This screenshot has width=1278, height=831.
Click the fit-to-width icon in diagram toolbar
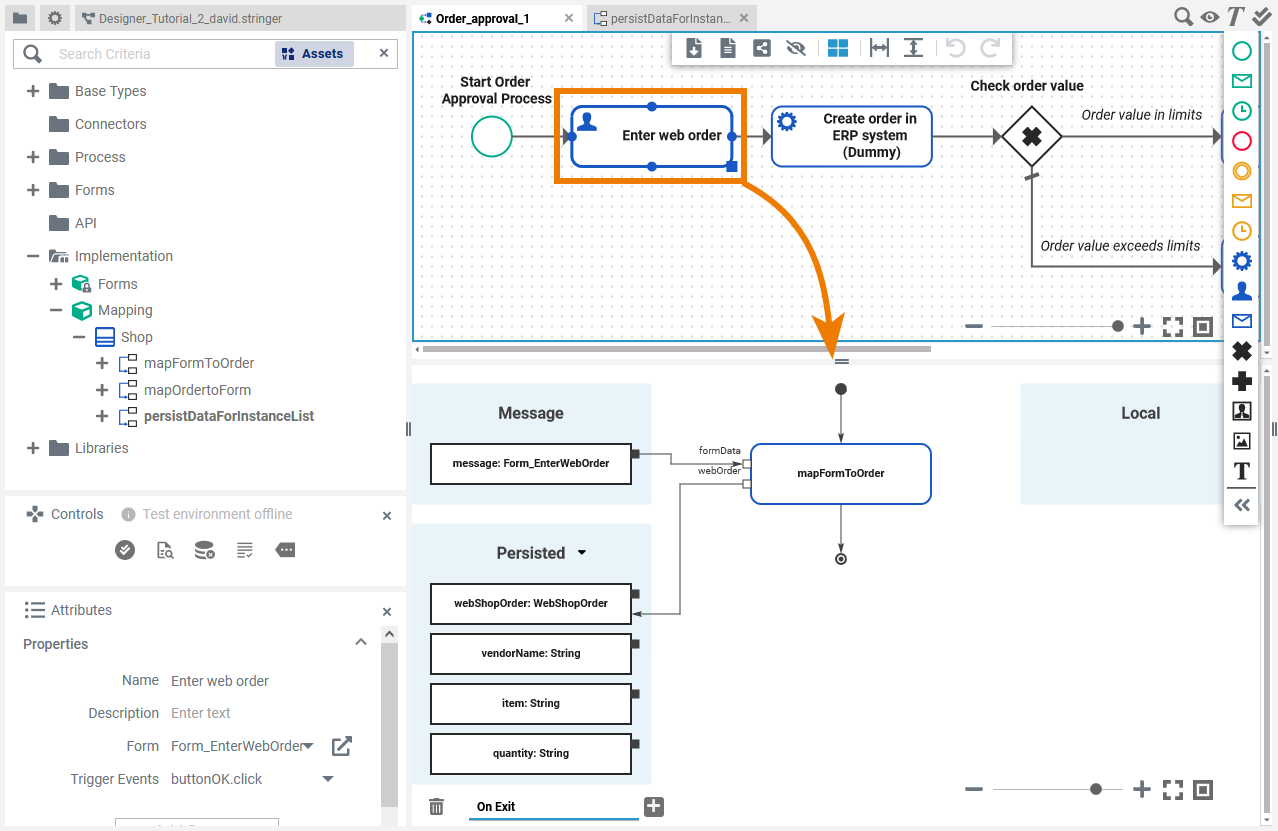coord(879,48)
